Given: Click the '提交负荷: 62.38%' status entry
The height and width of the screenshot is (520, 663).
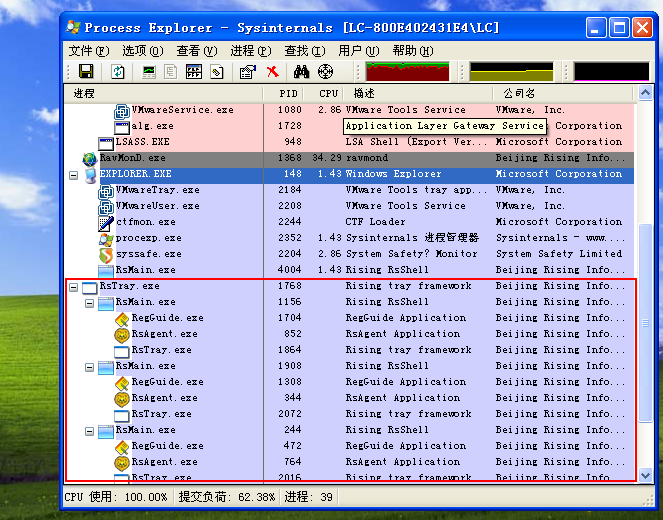Looking at the screenshot, I should click(227, 497).
